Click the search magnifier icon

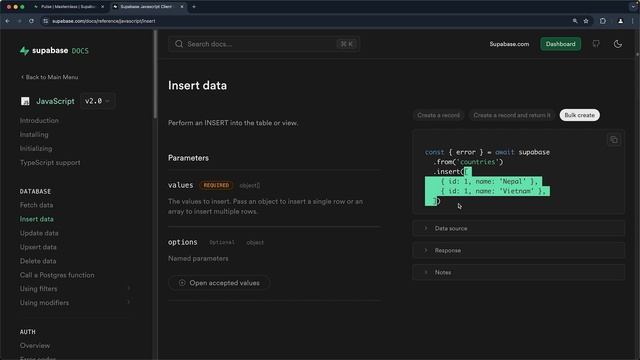tap(179, 44)
